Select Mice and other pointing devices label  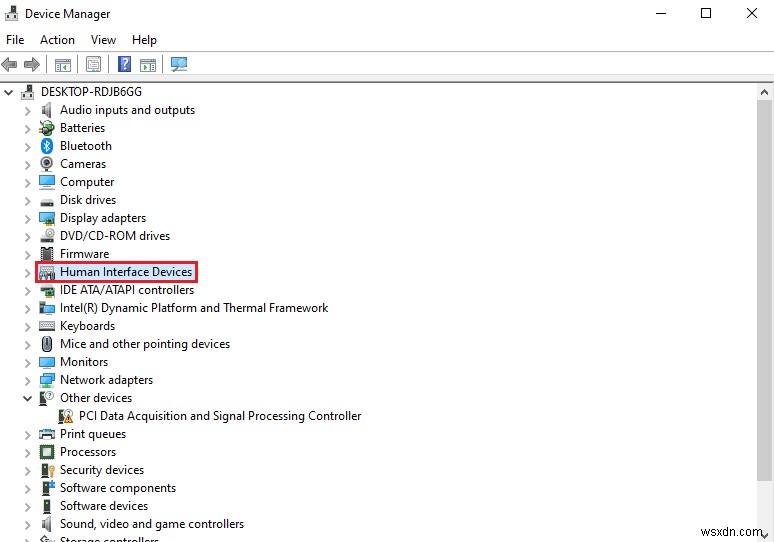145,344
